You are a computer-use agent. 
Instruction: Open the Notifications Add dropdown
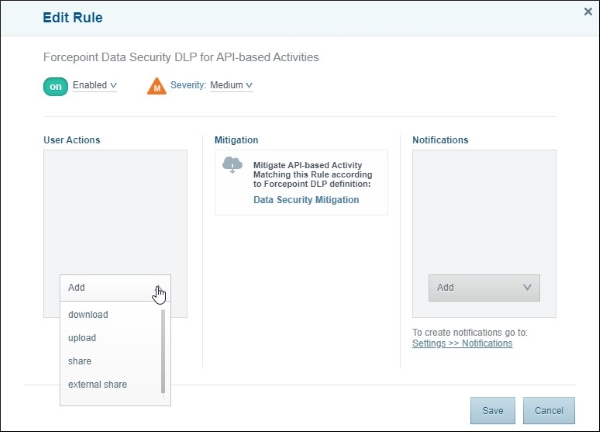pos(484,288)
